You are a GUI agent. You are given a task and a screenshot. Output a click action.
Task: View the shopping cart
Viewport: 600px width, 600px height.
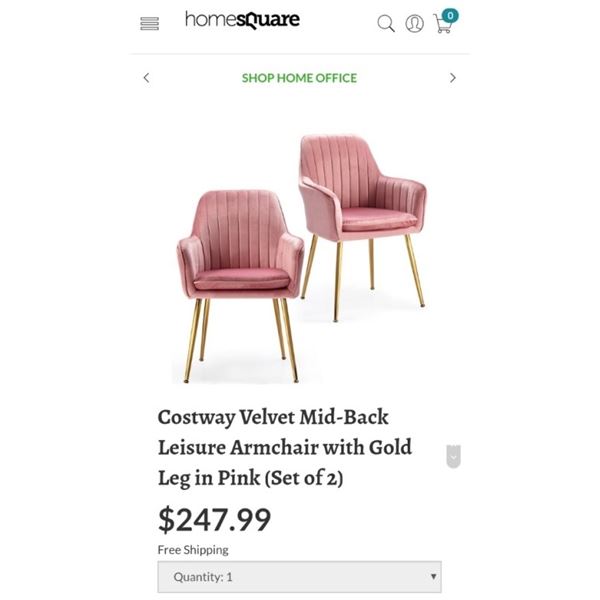pos(442,24)
